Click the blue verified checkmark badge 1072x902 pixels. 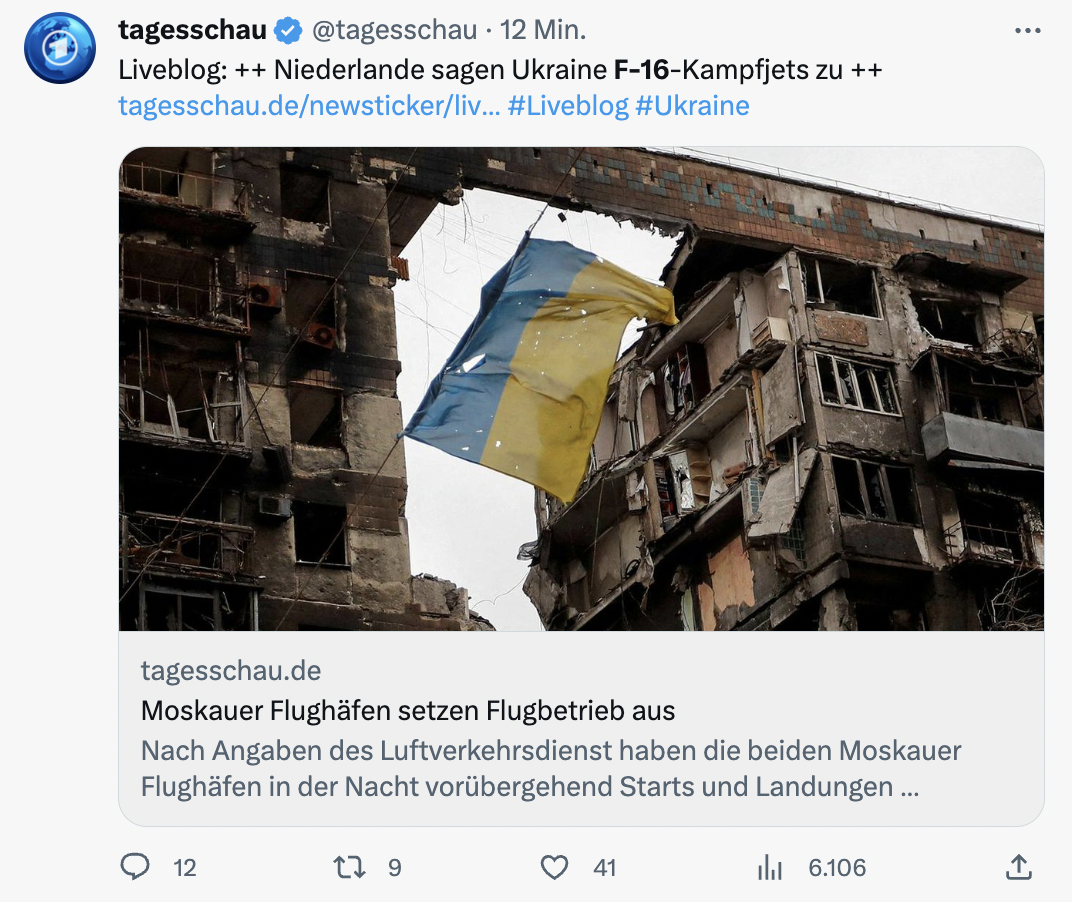coord(289,31)
